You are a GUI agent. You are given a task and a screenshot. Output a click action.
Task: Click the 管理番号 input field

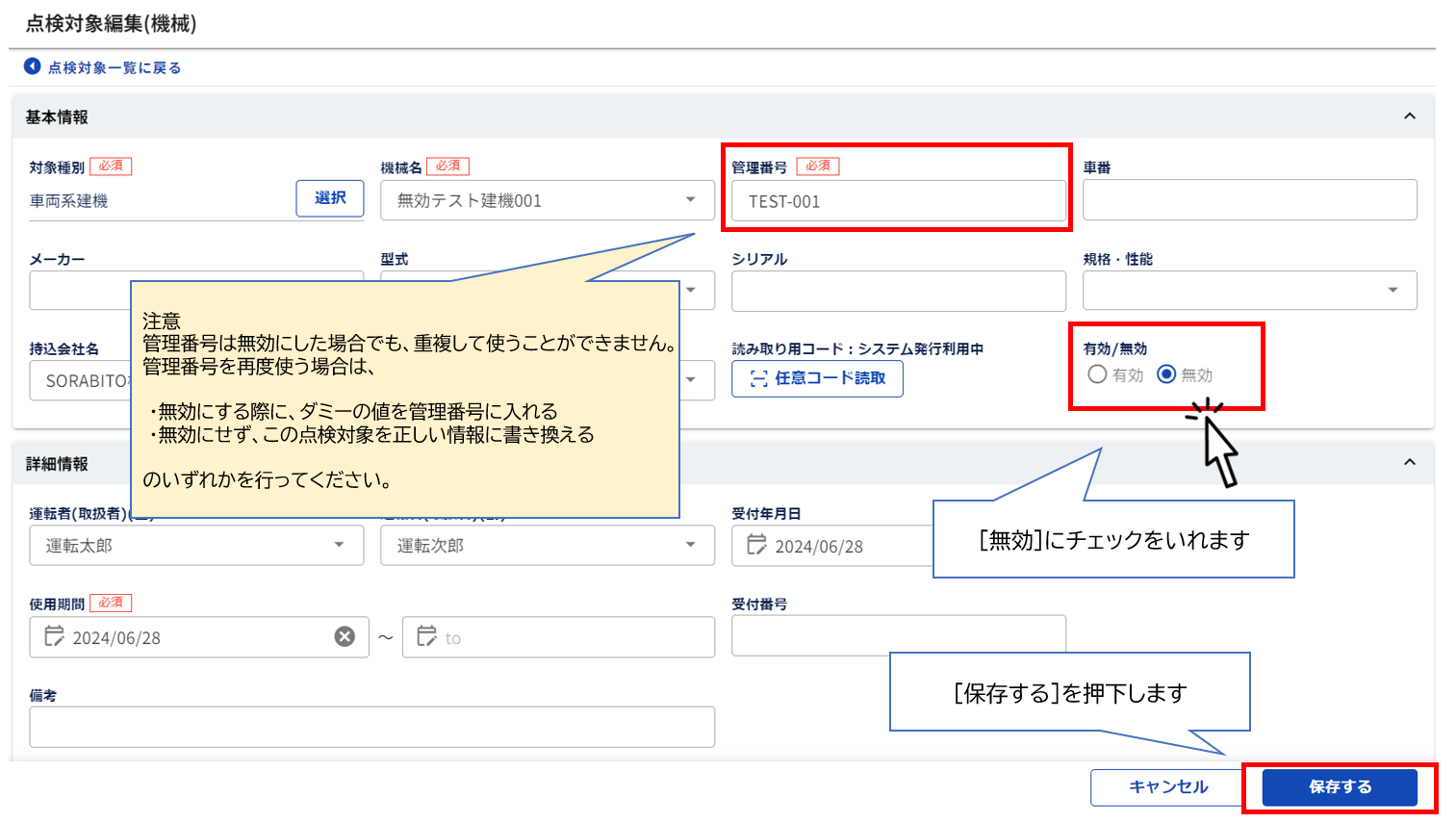pos(898,201)
